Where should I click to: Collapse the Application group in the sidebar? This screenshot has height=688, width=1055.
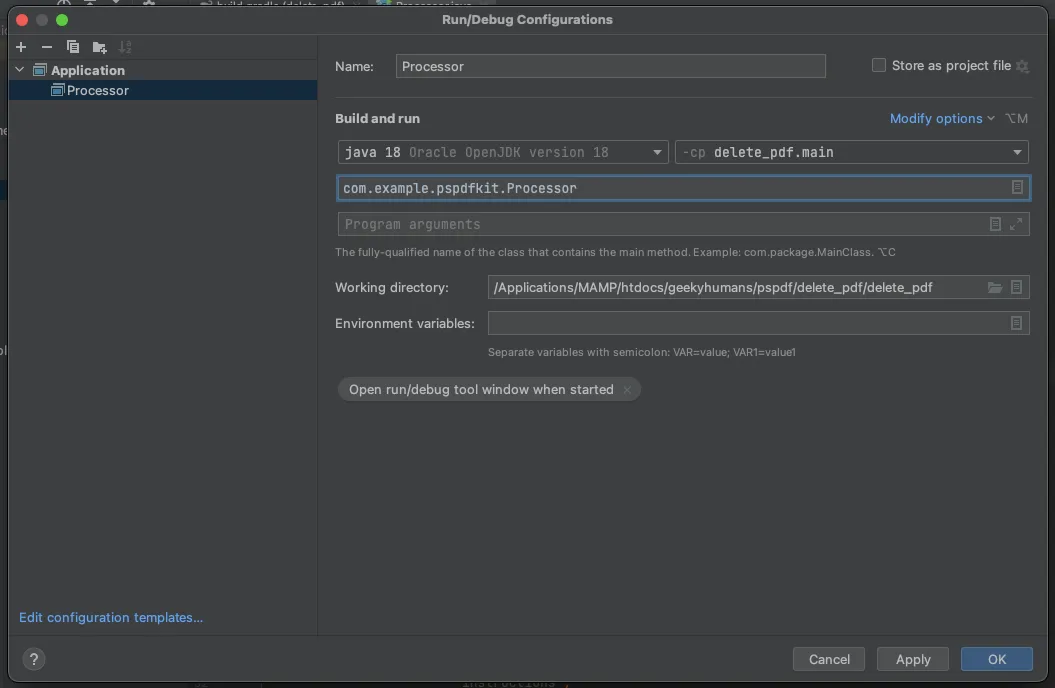pyautogui.click(x=18, y=70)
